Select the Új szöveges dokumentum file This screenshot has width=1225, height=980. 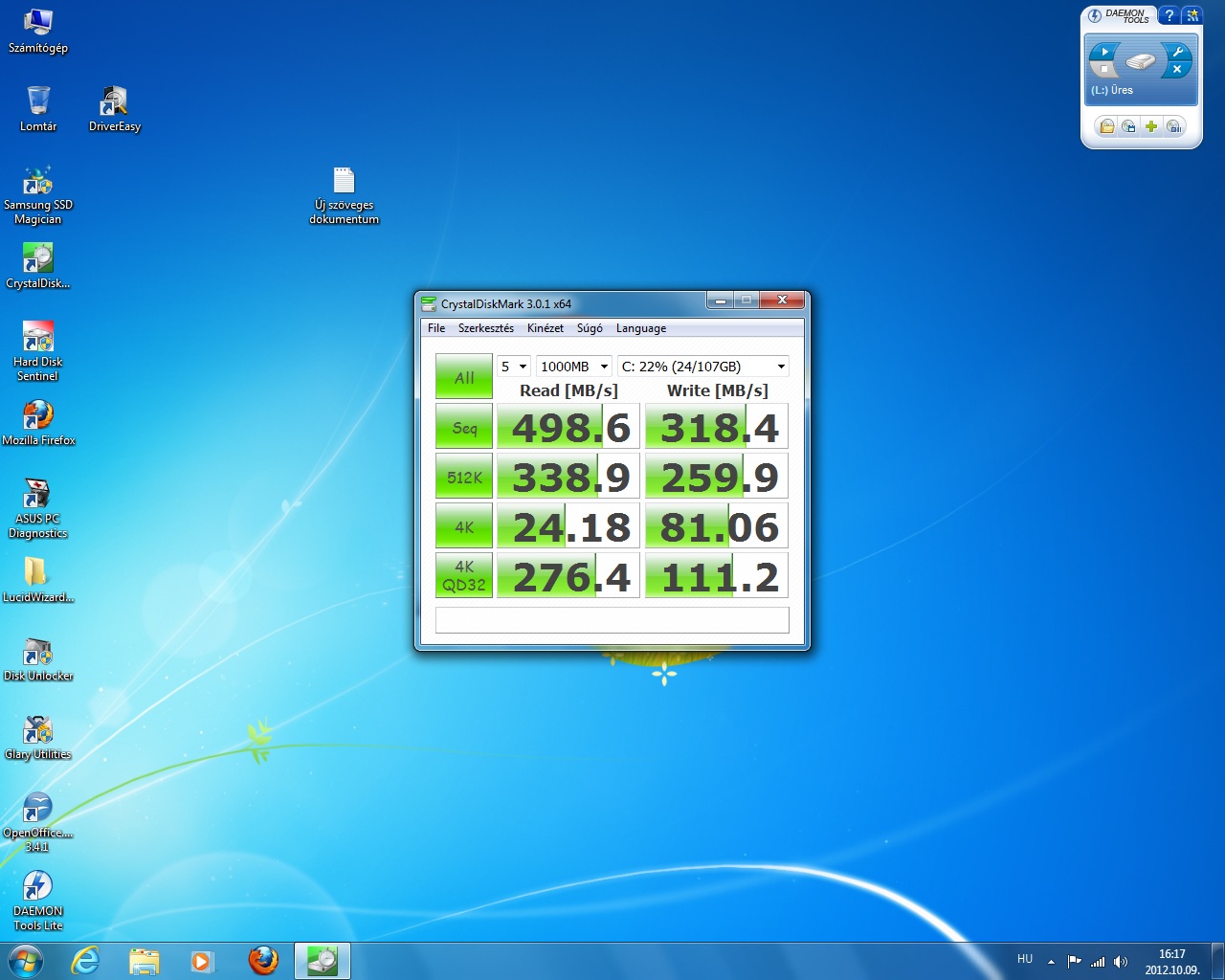345,194
